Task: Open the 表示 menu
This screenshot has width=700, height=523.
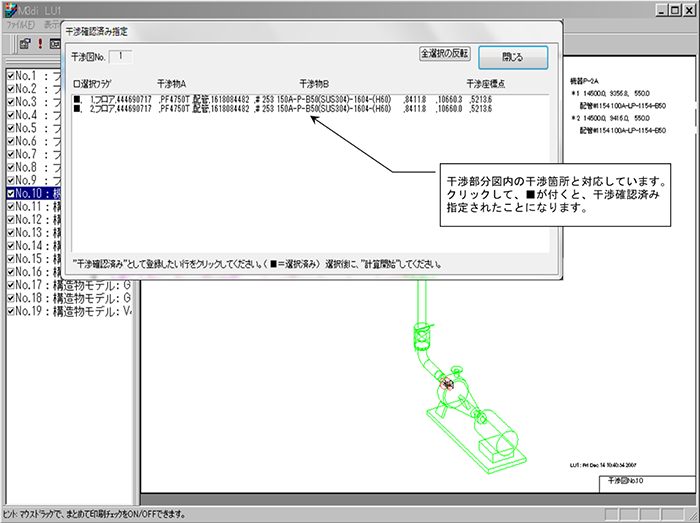Action: pyautogui.click(x=52, y=24)
